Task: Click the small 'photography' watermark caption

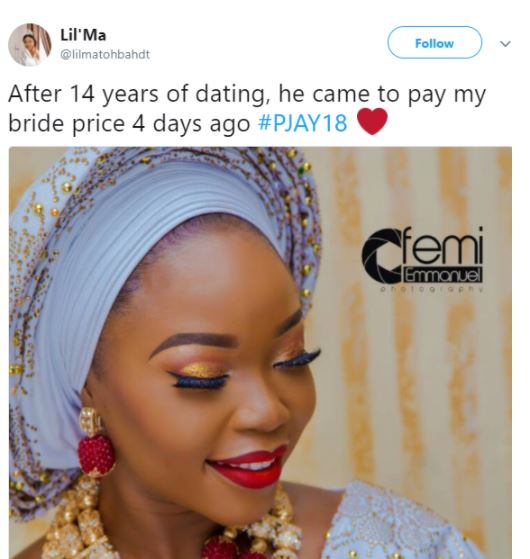Action: click(432, 289)
